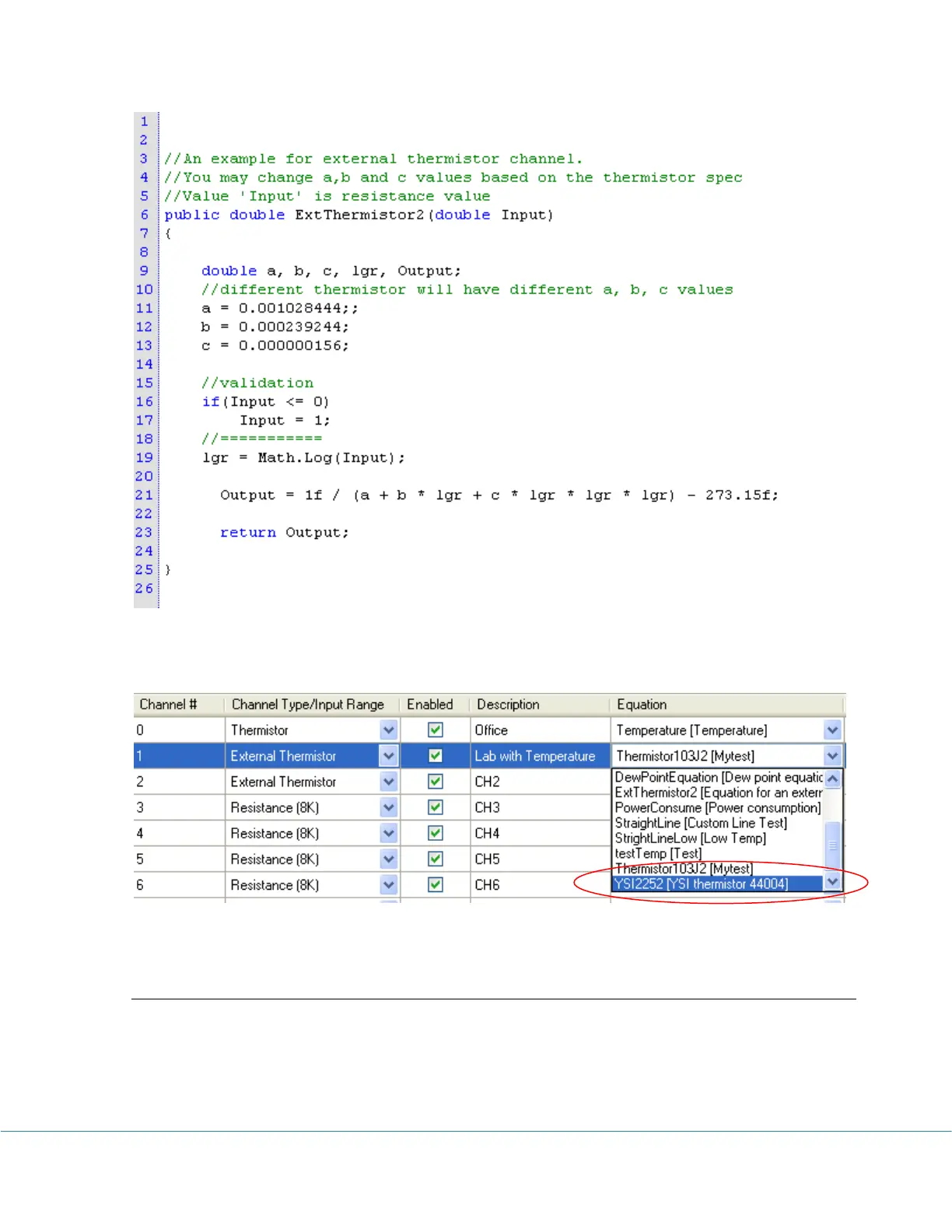Open the Temperature equation dropdown arrow

coord(833,730)
